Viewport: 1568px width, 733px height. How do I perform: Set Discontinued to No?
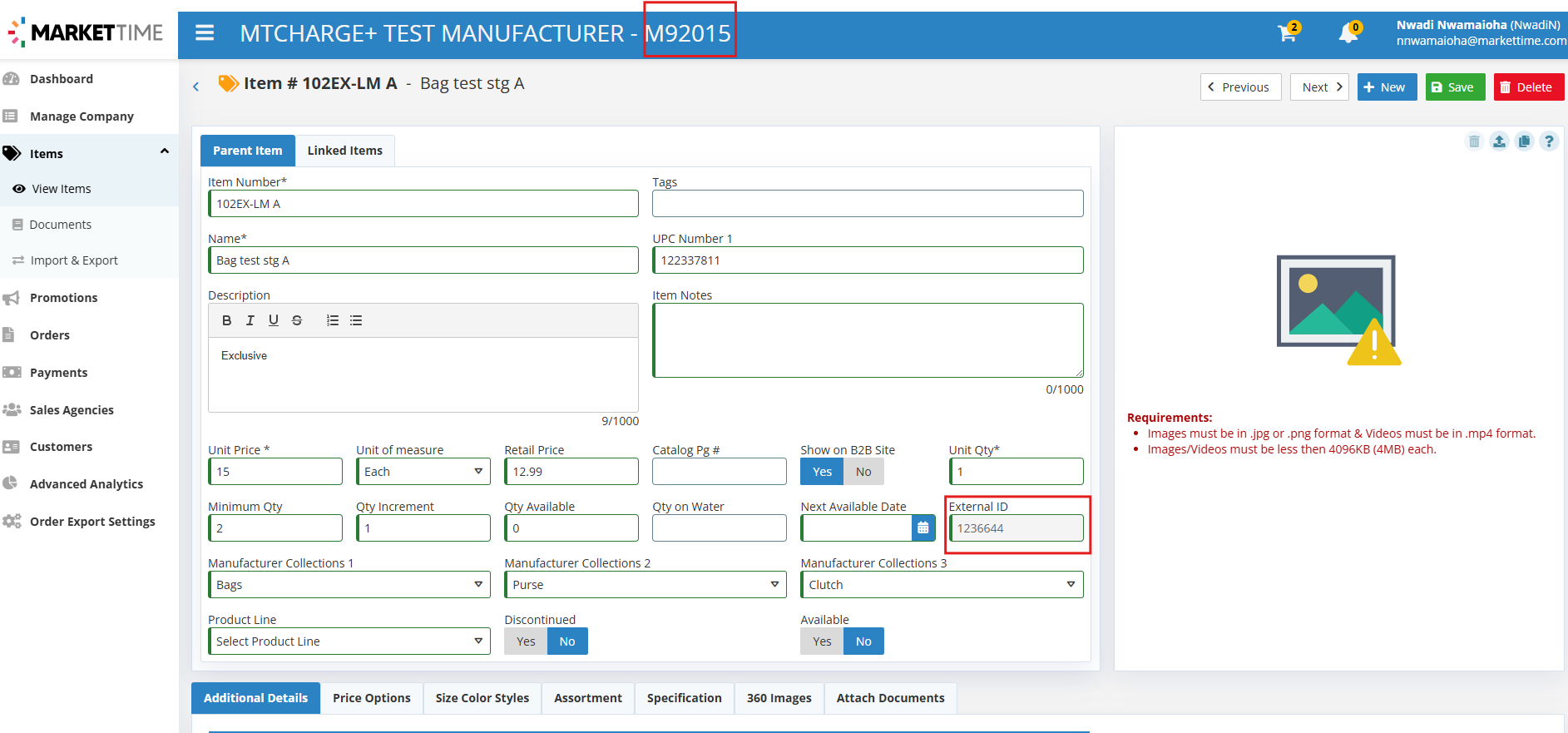(x=567, y=641)
